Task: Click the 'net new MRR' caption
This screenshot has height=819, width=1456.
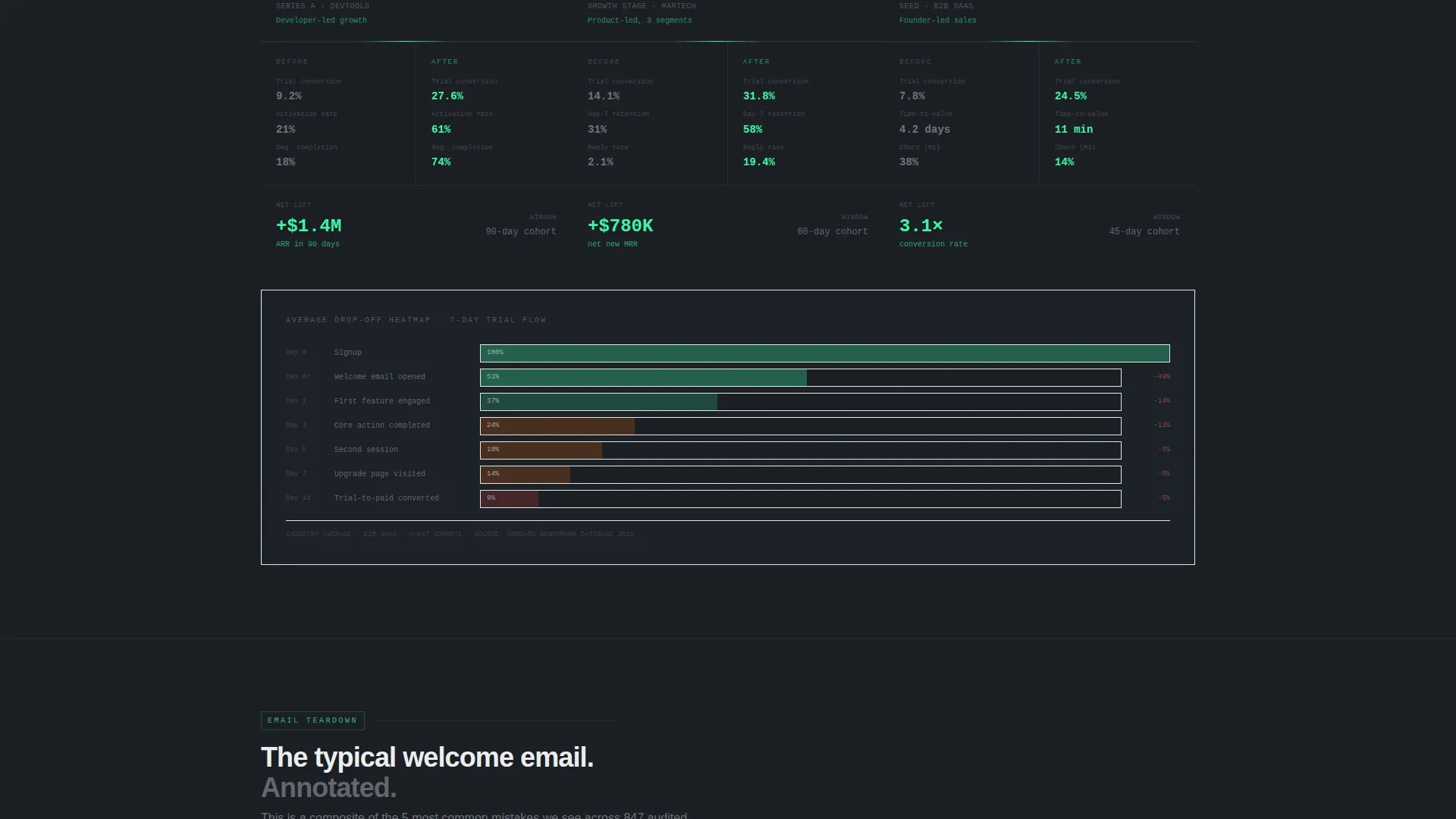Action: [613, 244]
